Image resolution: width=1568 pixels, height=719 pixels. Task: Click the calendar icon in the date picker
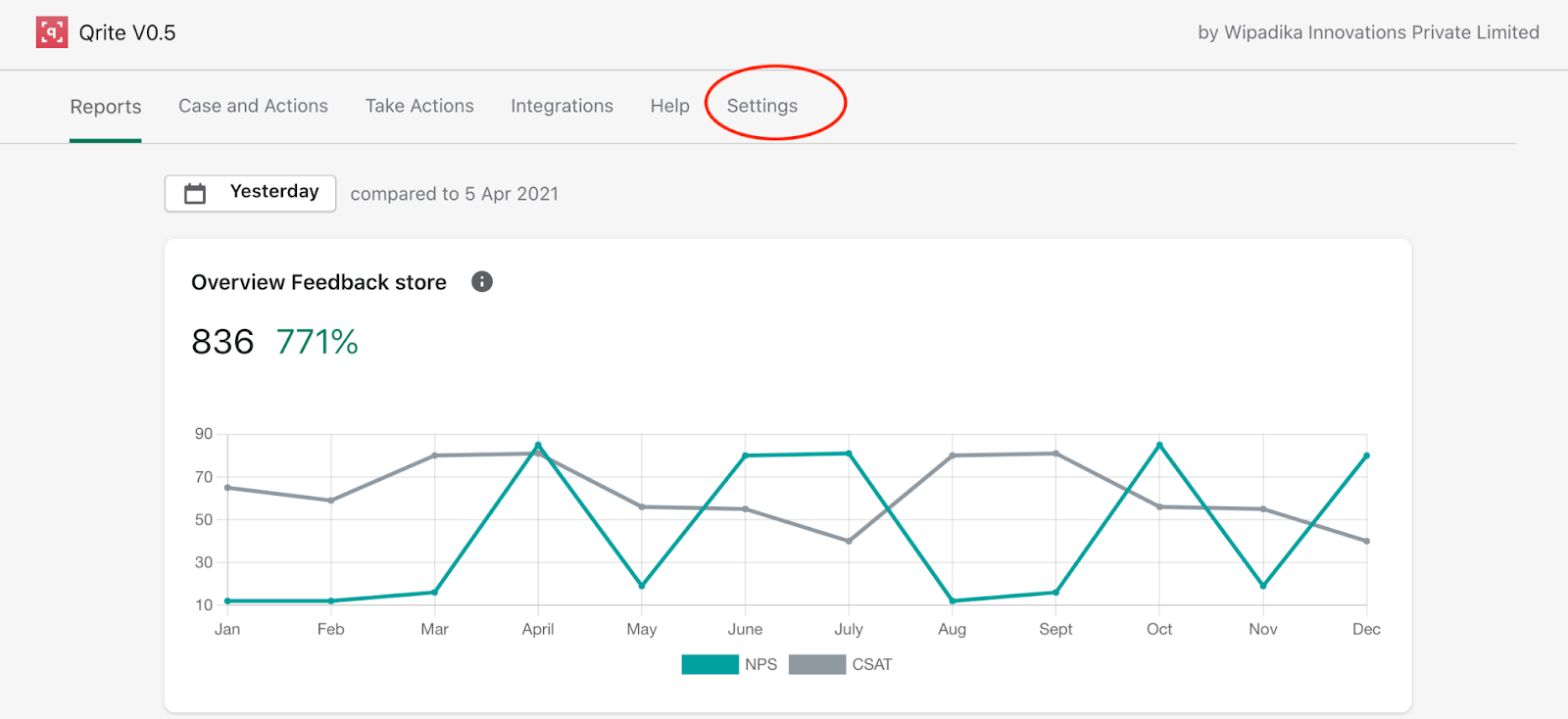point(195,193)
